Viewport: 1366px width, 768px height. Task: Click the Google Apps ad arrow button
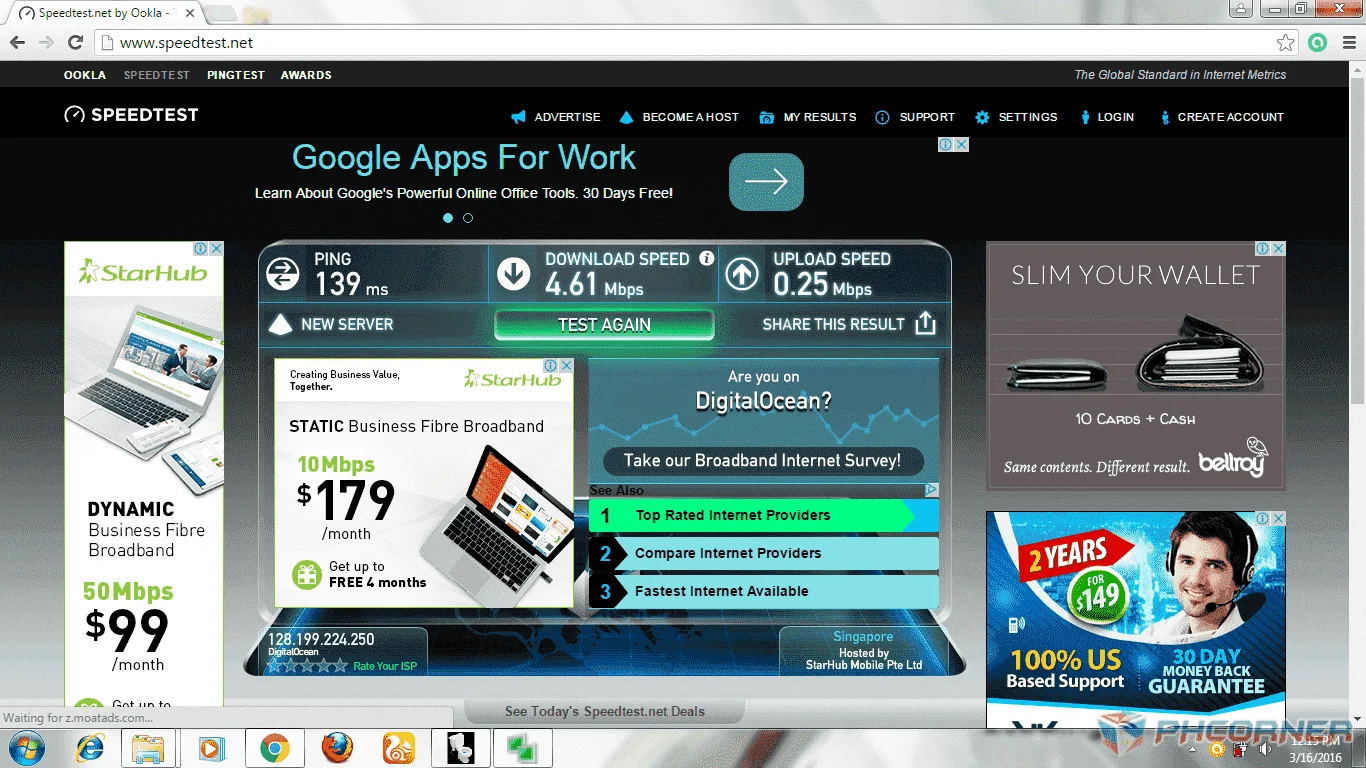tap(766, 182)
